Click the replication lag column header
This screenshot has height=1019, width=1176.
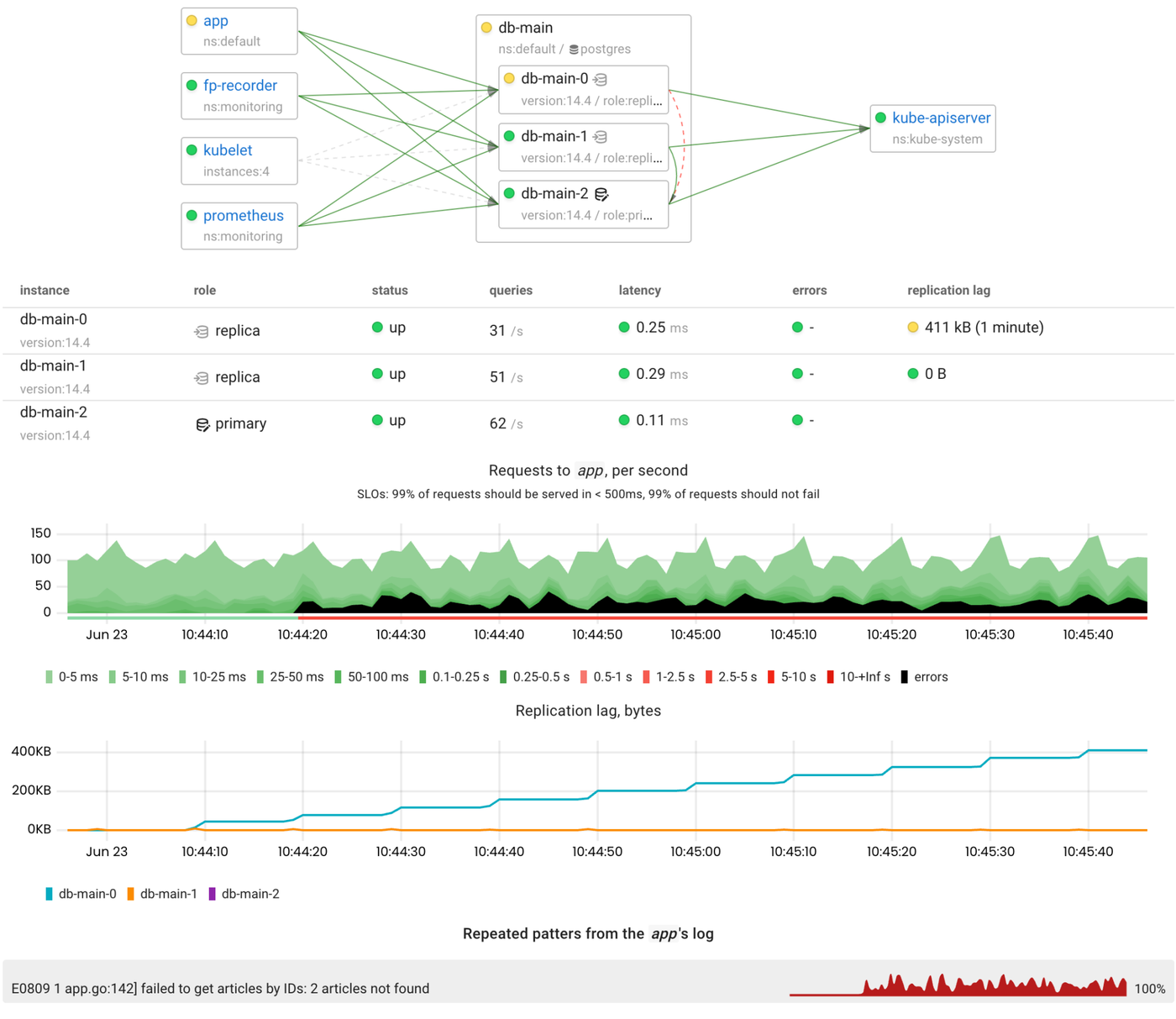(x=948, y=290)
